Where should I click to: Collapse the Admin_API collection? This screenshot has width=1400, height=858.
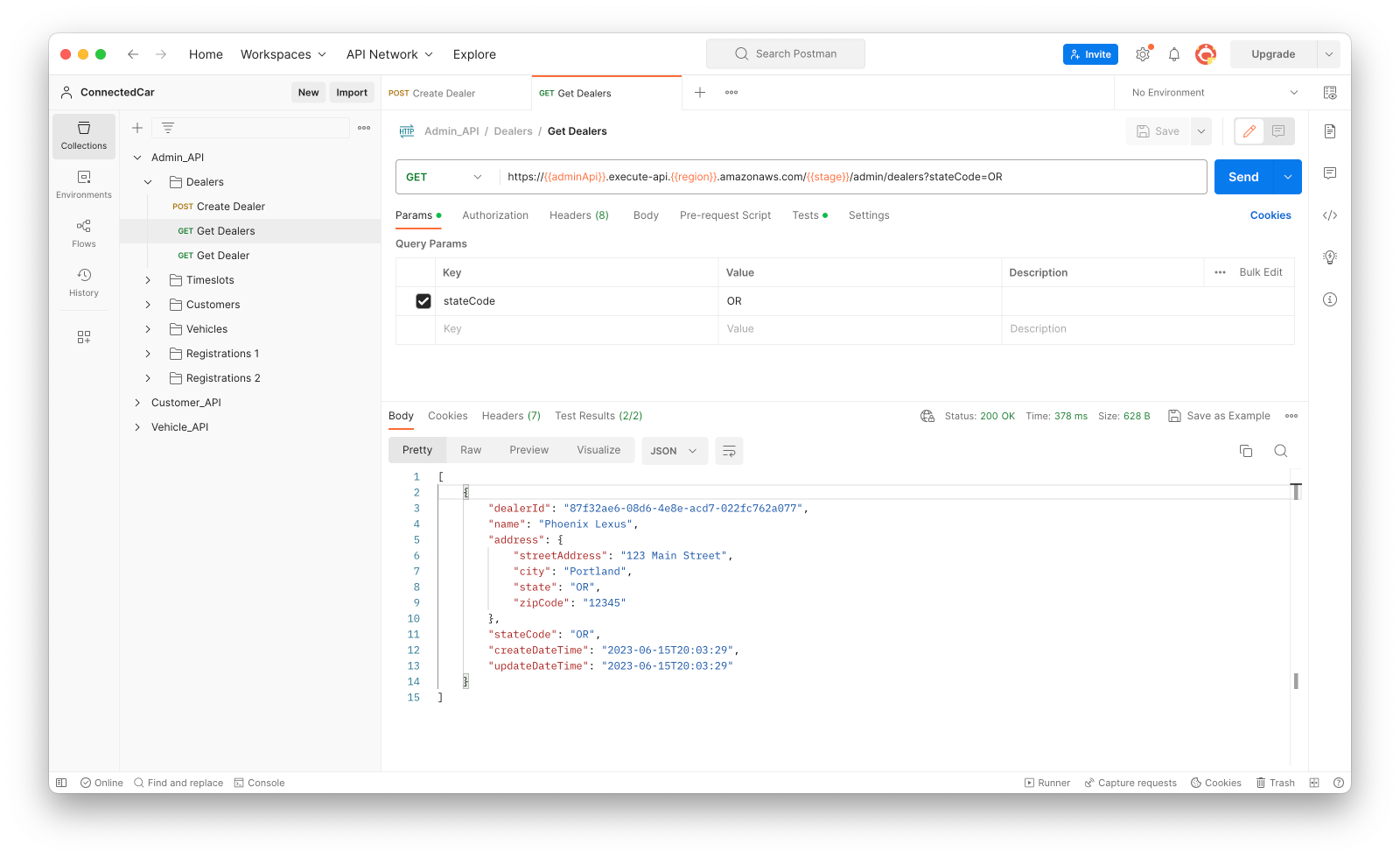pos(137,158)
